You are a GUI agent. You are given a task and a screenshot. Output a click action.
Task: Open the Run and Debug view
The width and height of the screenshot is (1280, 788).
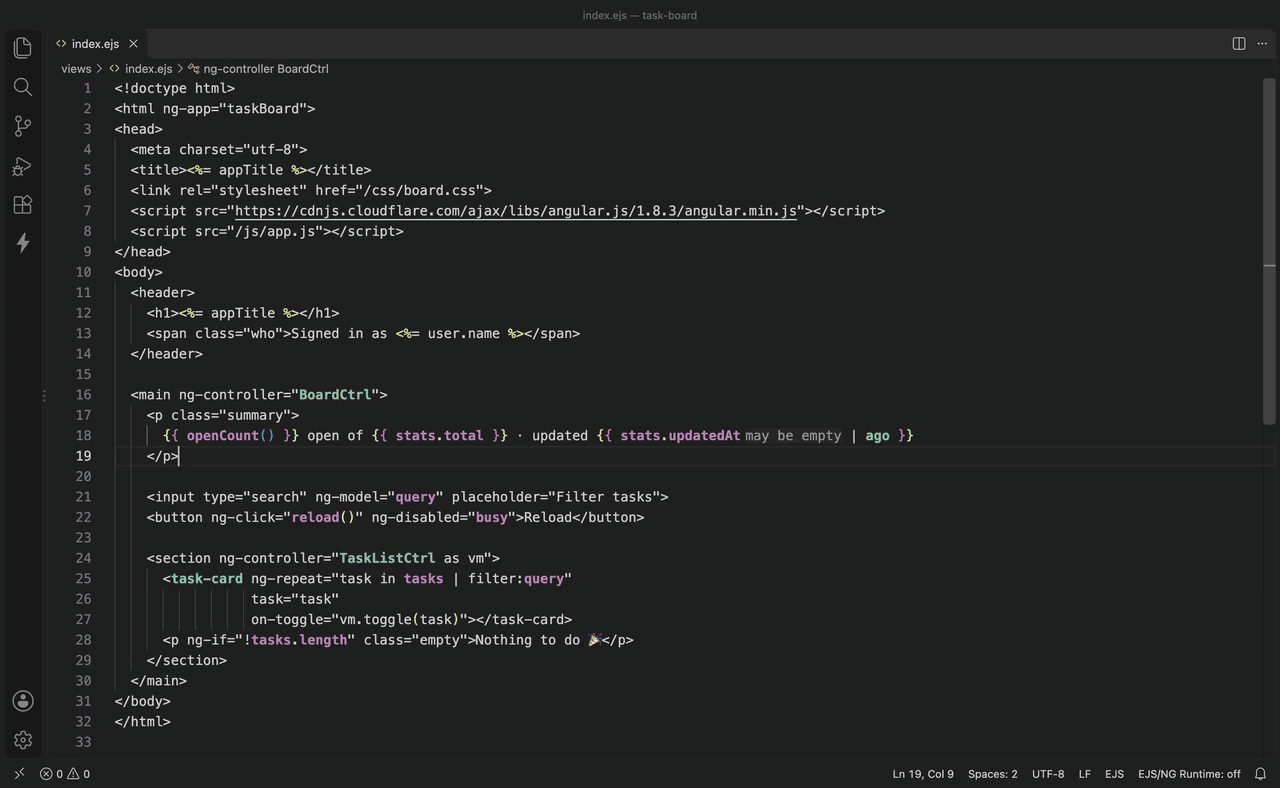tap(22, 166)
